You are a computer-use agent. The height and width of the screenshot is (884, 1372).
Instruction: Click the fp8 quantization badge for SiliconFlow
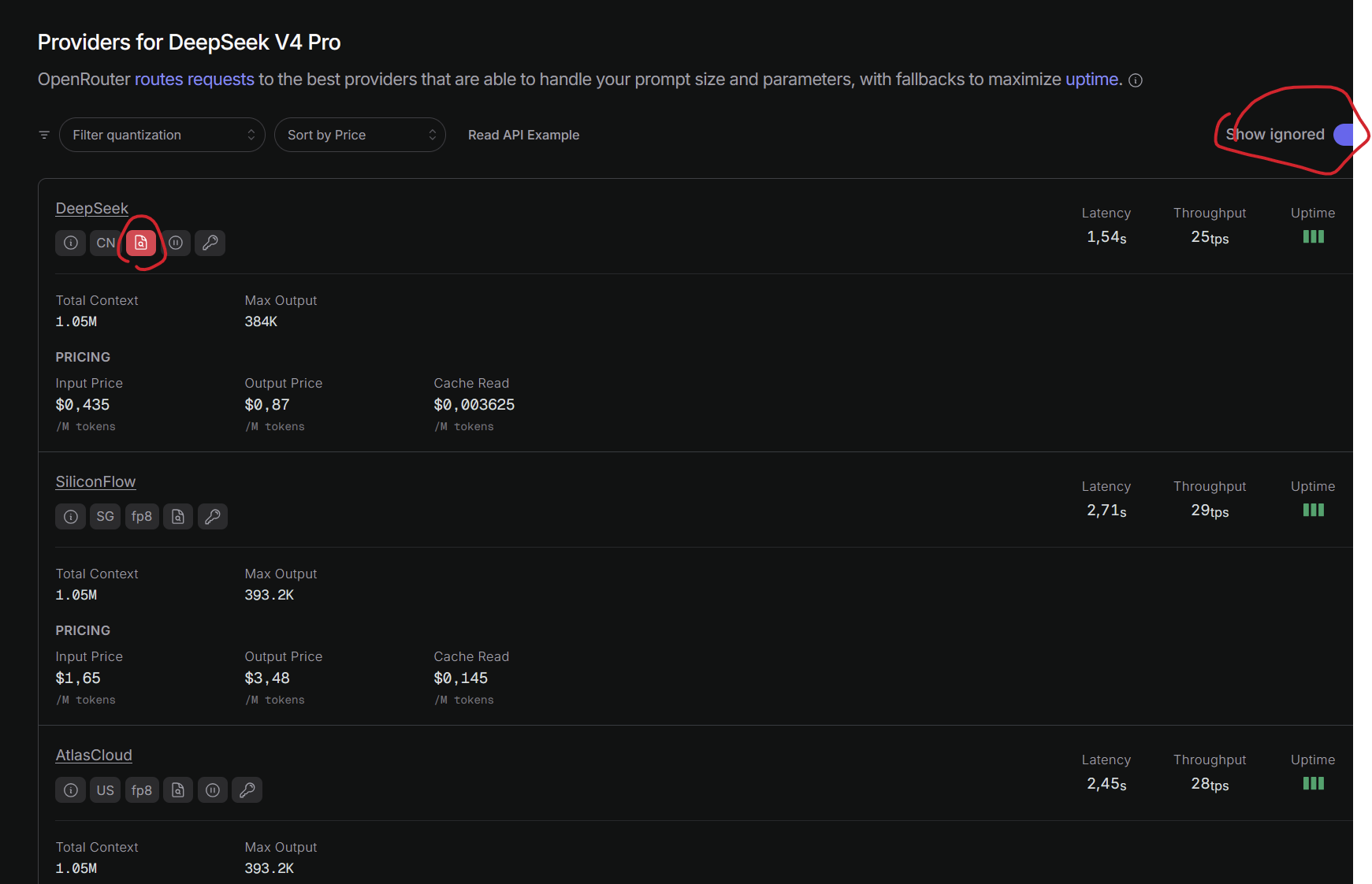142,516
